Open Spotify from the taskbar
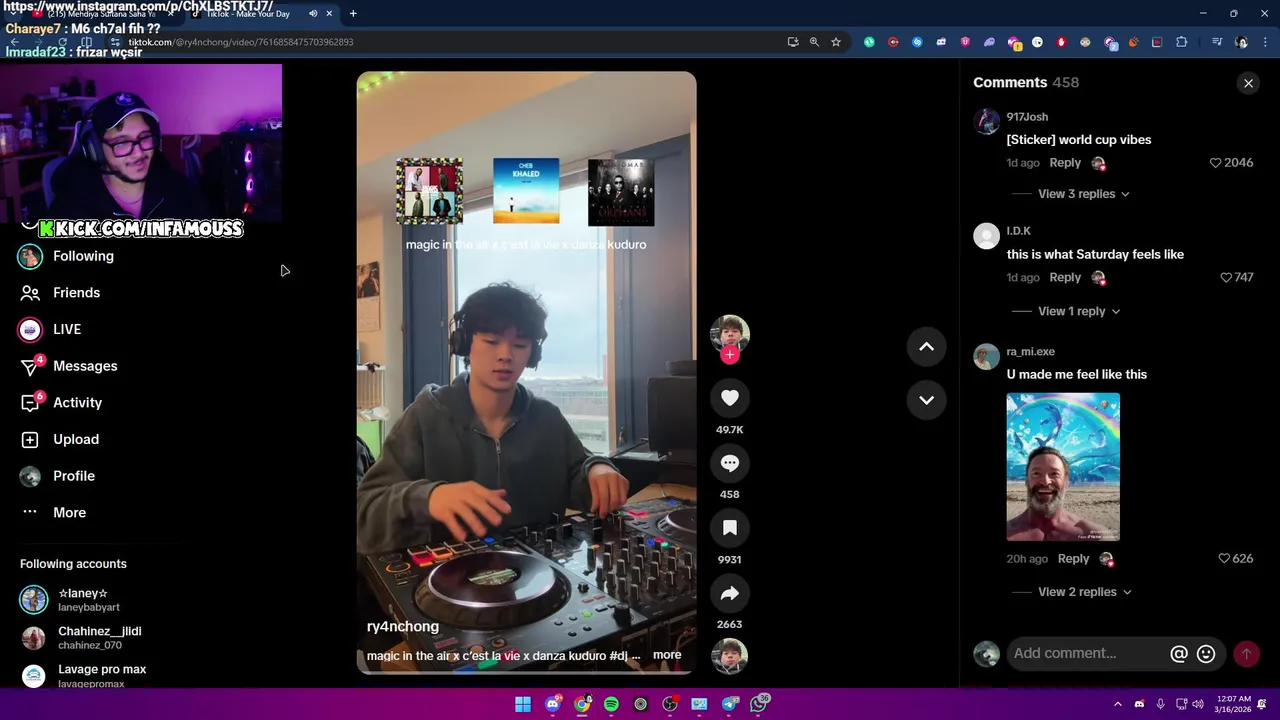 tap(611, 705)
